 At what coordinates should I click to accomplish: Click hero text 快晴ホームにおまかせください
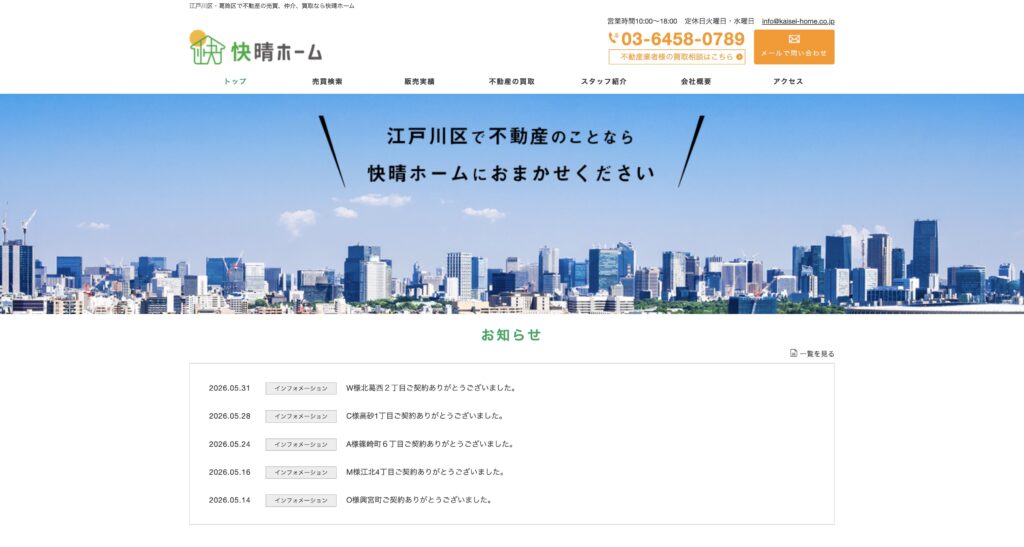coord(511,174)
